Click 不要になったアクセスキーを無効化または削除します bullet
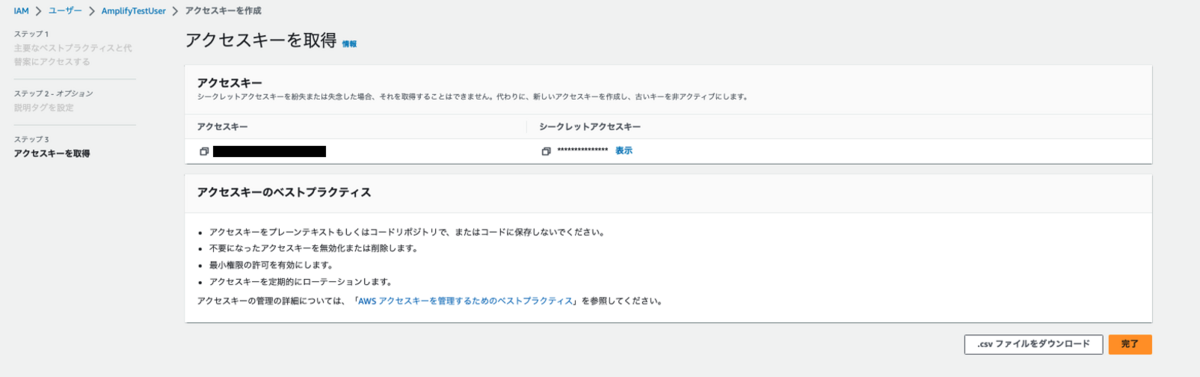Viewport: 1200px width, 377px height. click(x=313, y=248)
